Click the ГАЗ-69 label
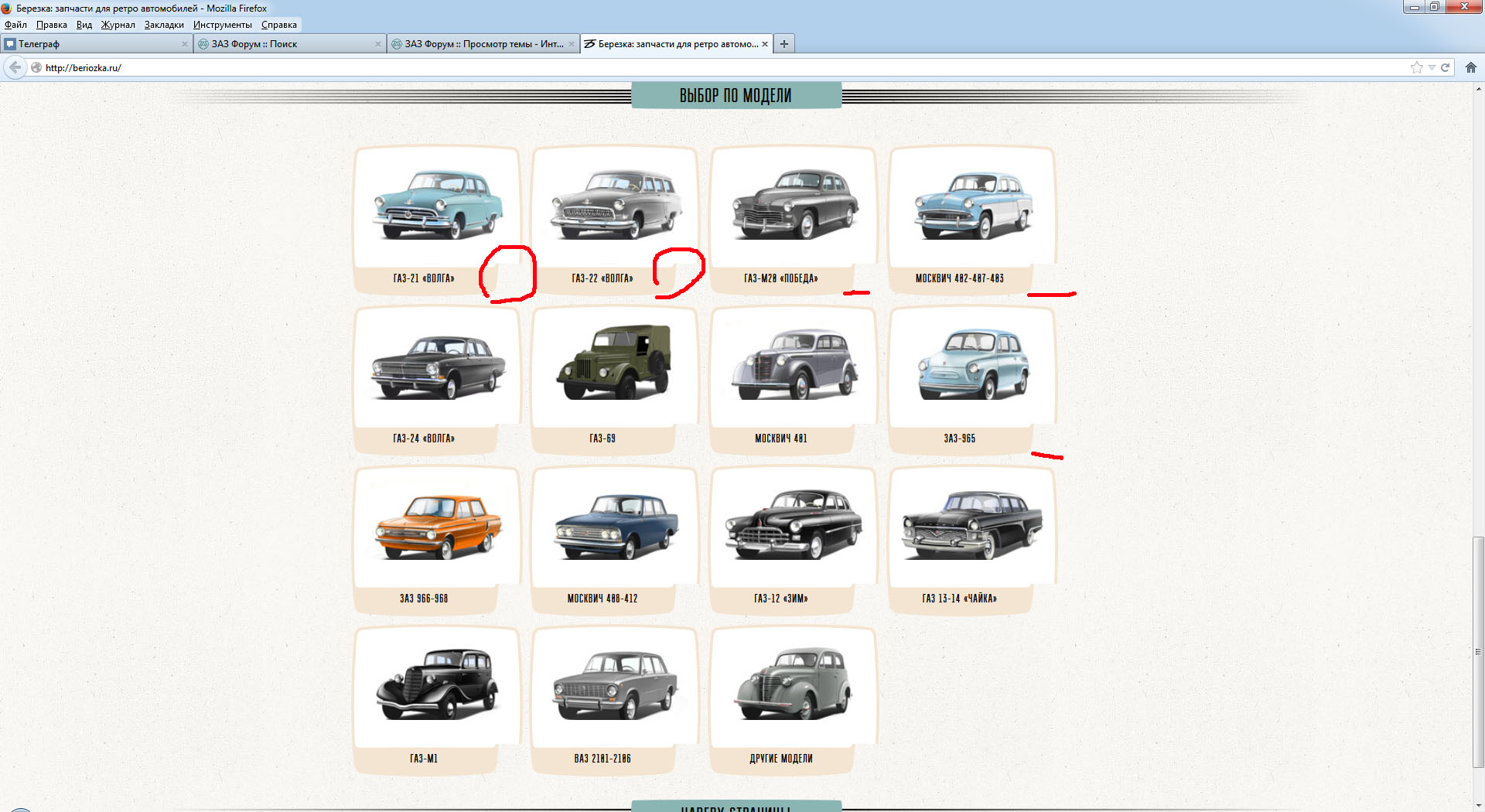The width and height of the screenshot is (1485, 812). click(x=603, y=438)
